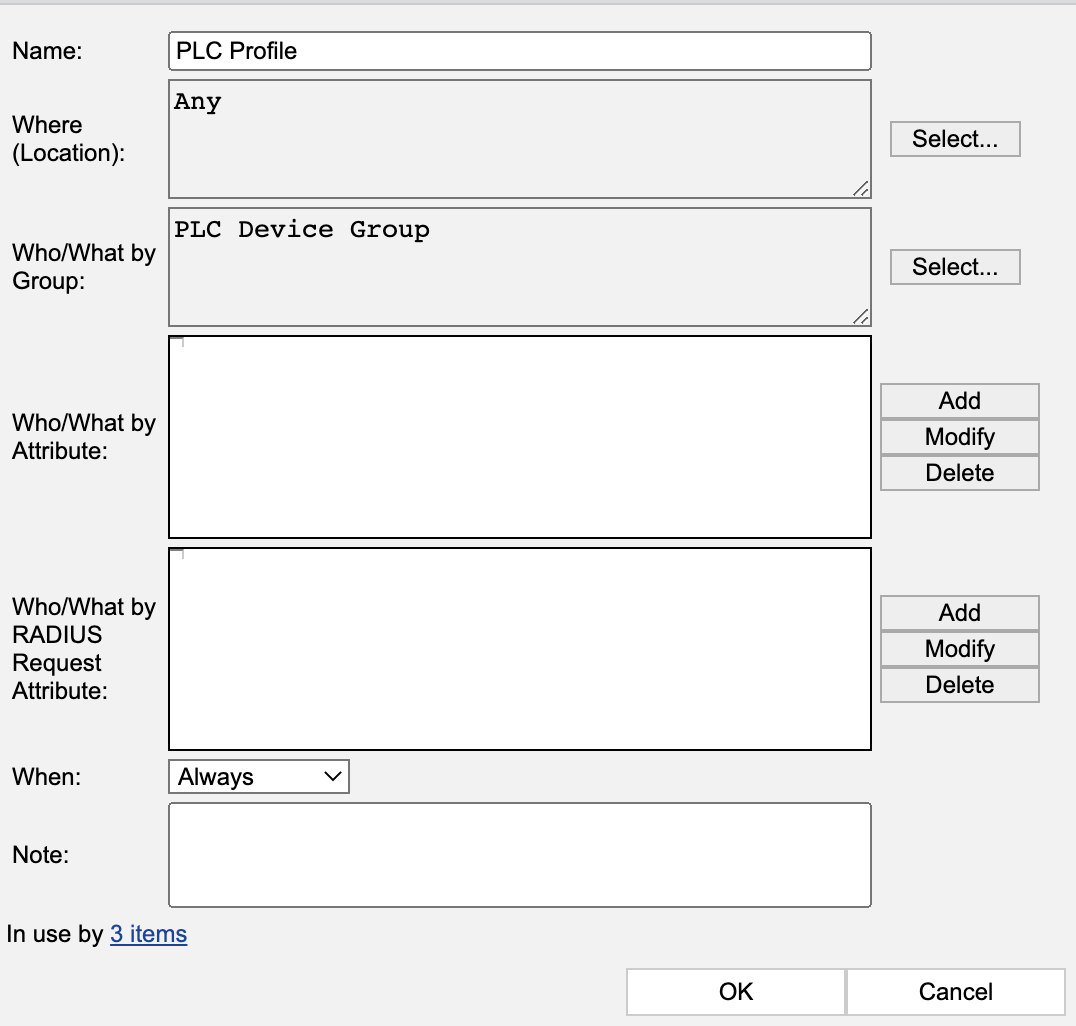Click the Who/What by Attribute list area
This screenshot has height=1026, width=1076.
point(520,437)
